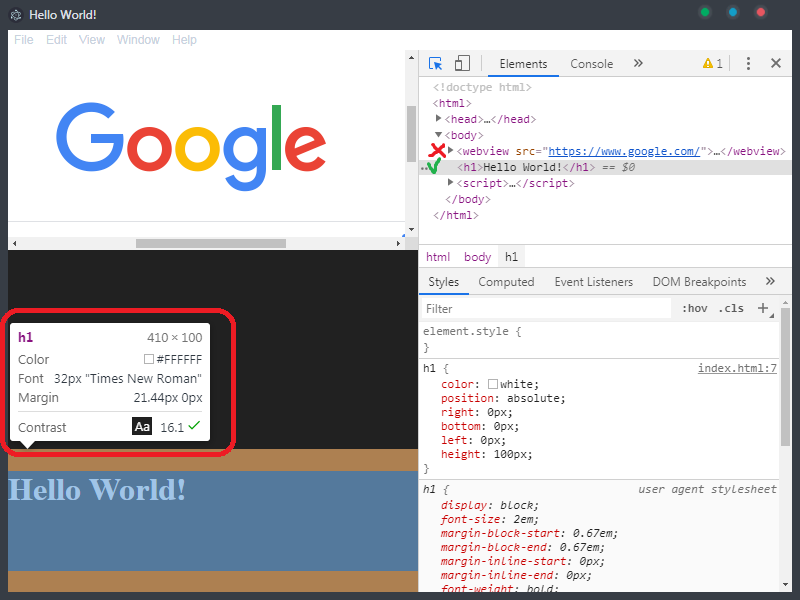Enable the green window traffic light
Viewport: 800px width, 600px height.
pos(705,11)
